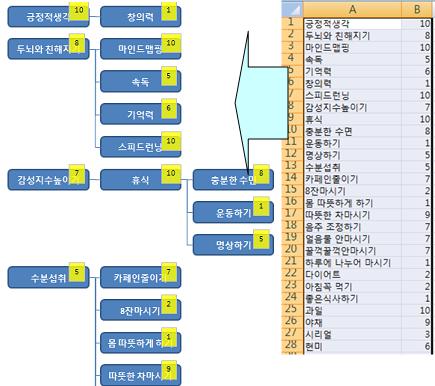Select column A header
Image resolution: width=435 pixels, height=386 pixels.
(x=352, y=9)
